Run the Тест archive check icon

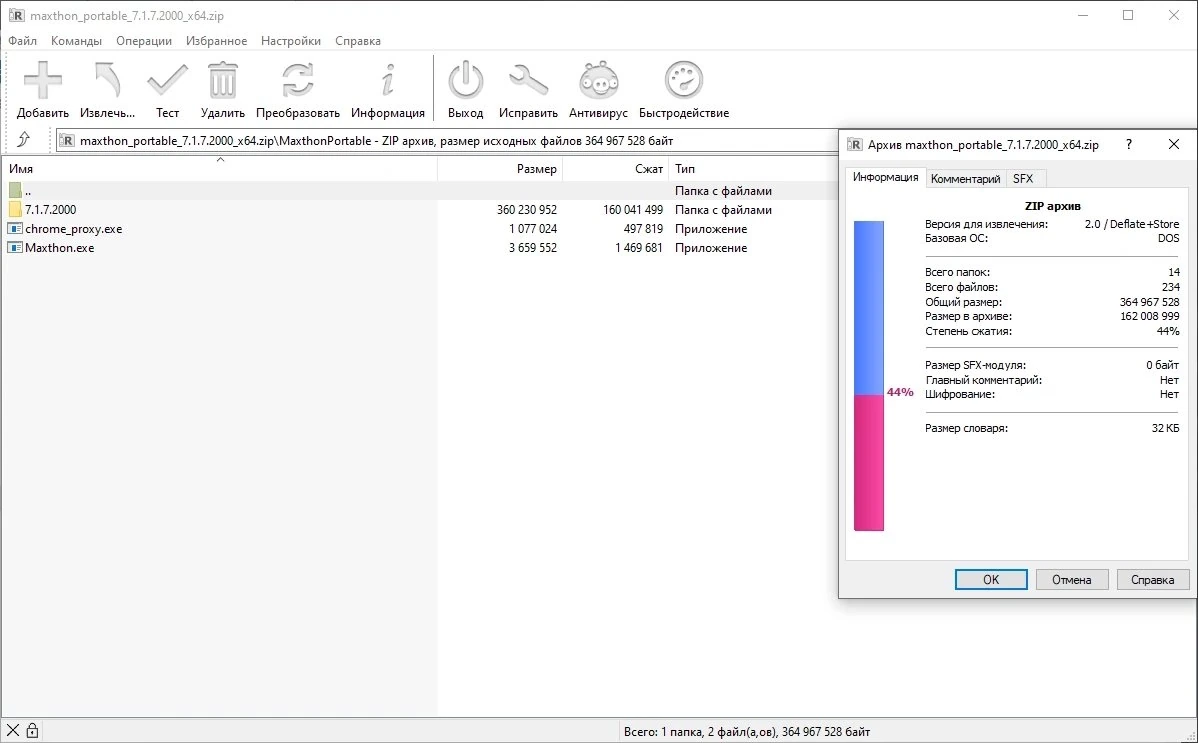(167, 80)
